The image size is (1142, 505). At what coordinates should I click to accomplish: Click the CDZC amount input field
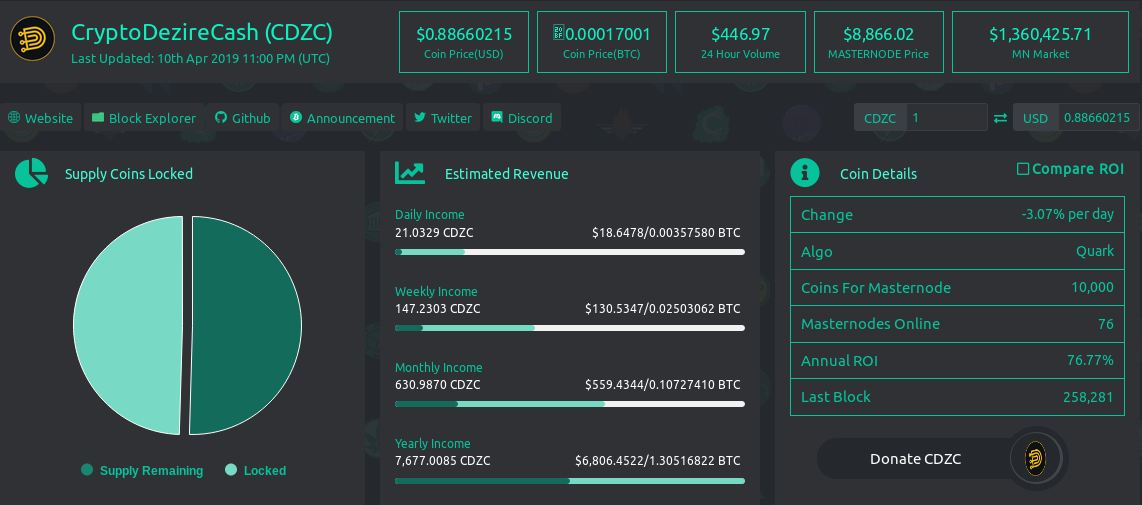coord(947,118)
